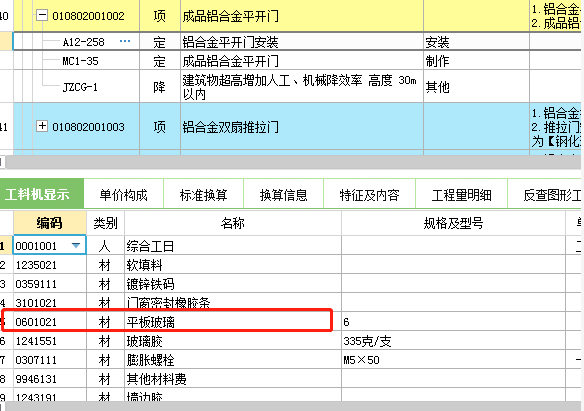Screen dimensions: 584x411
Task: Click MC1-35 name cell 成品铝合金平开门
Action: point(302,61)
